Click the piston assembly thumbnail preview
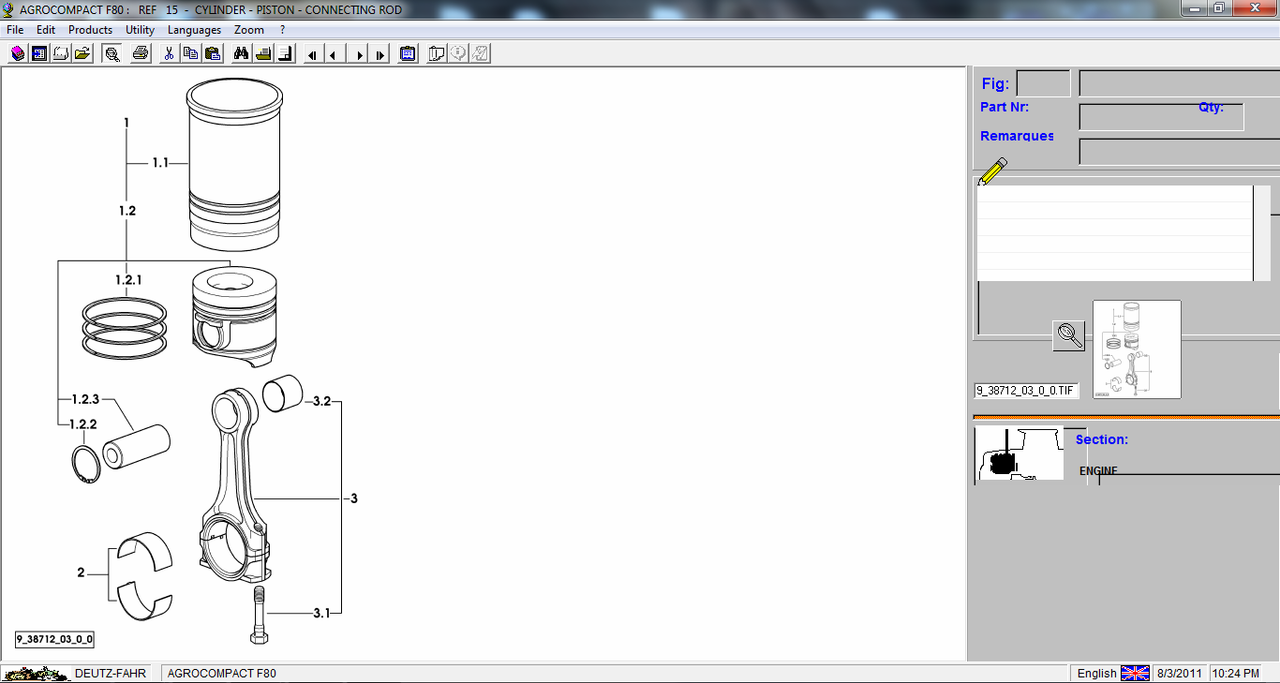Screen dimensions: 1280x683 click(1137, 349)
